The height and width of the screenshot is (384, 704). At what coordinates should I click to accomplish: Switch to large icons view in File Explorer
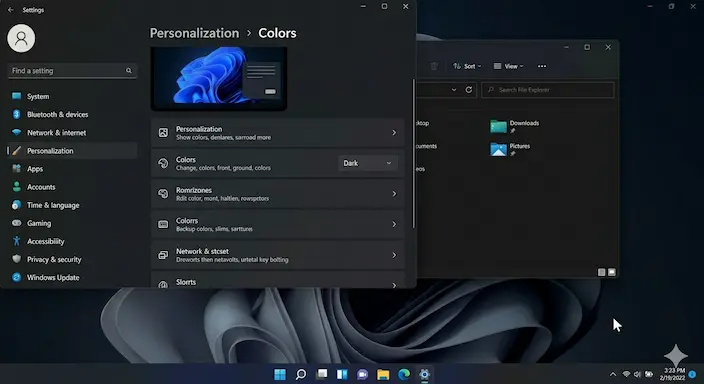tap(612, 272)
